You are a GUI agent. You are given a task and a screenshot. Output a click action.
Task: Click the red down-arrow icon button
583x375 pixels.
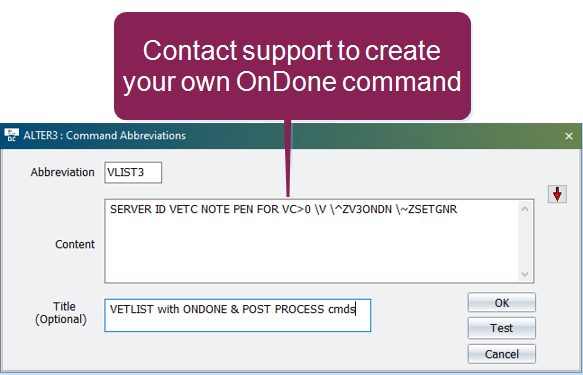point(557,194)
